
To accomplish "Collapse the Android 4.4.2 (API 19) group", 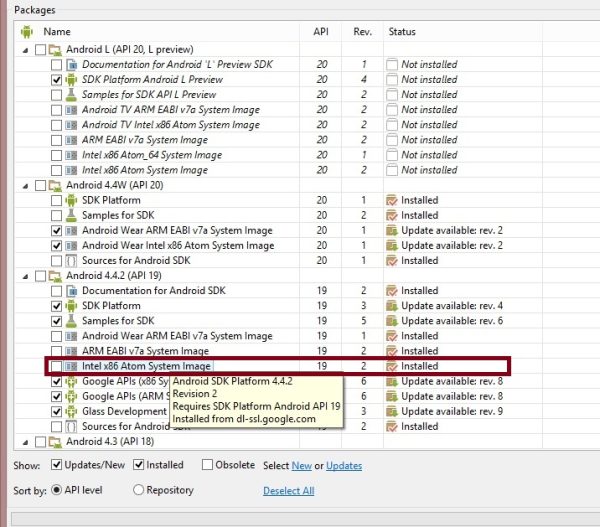I will [x=24, y=276].
